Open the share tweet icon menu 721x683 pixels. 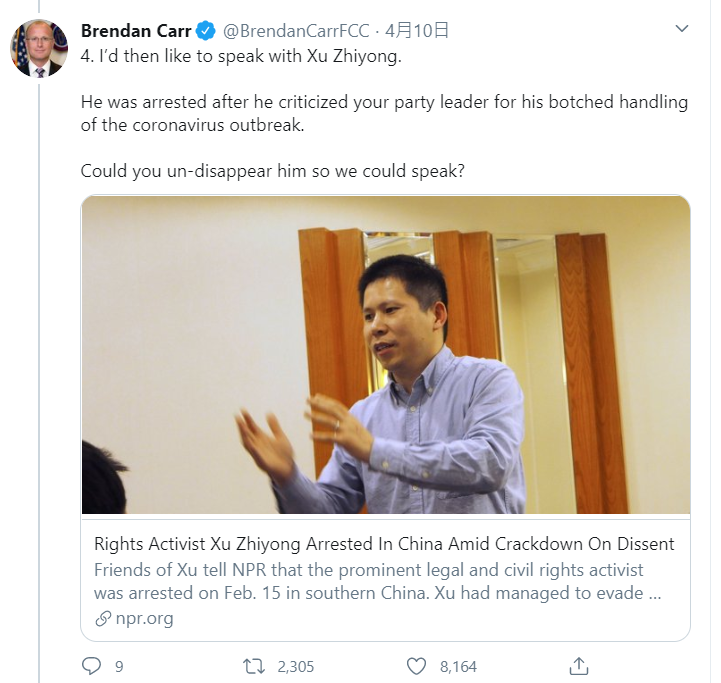579,665
